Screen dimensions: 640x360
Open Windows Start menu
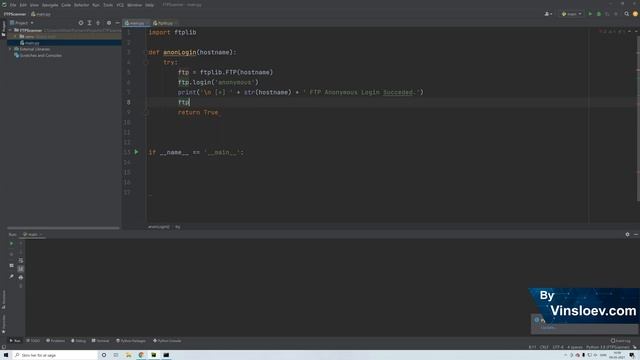(6, 355)
